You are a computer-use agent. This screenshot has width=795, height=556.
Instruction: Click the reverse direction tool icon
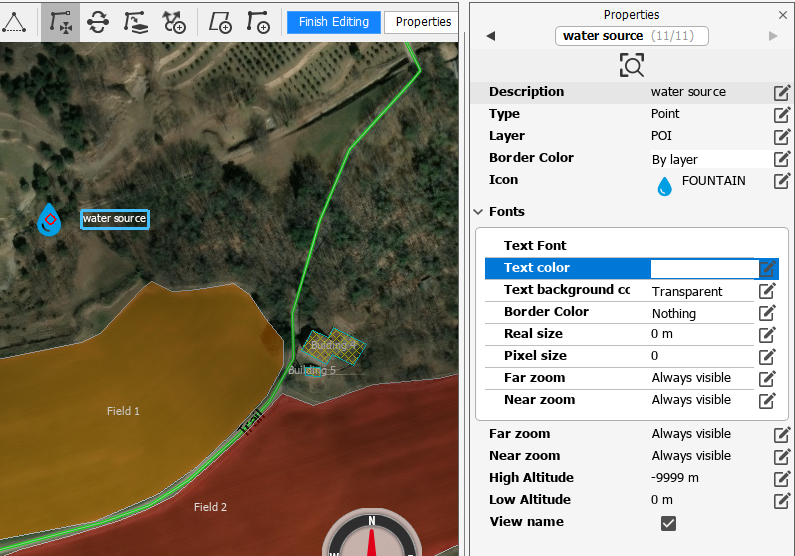[x=98, y=21]
